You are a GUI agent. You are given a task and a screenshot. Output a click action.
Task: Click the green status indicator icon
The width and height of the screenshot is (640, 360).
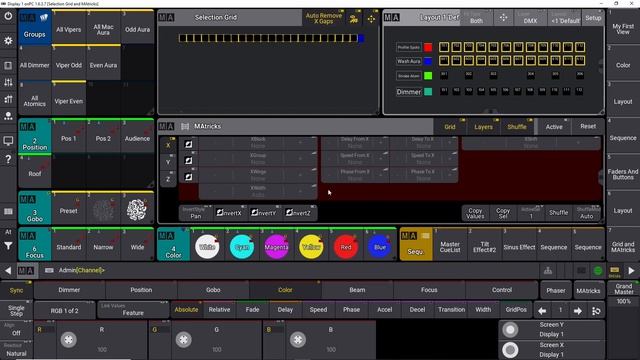[x=598, y=270]
